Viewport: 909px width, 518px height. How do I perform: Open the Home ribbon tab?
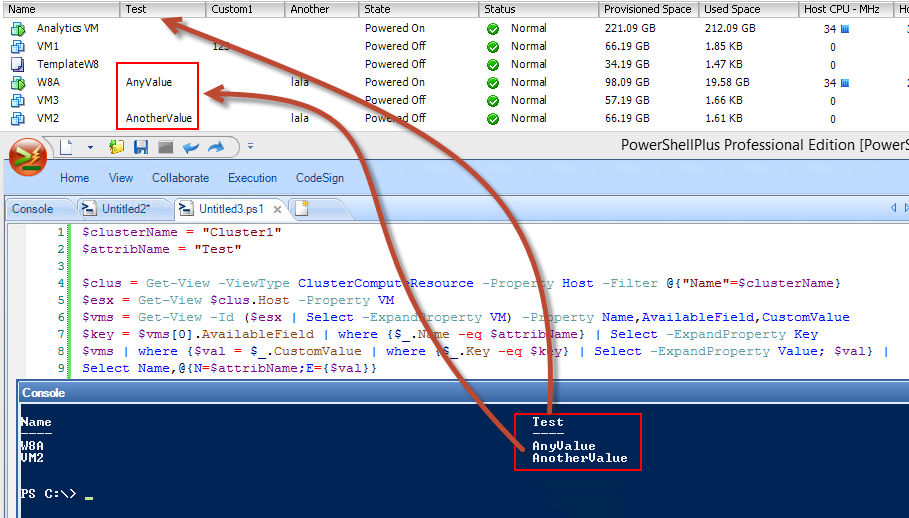tap(75, 178)
